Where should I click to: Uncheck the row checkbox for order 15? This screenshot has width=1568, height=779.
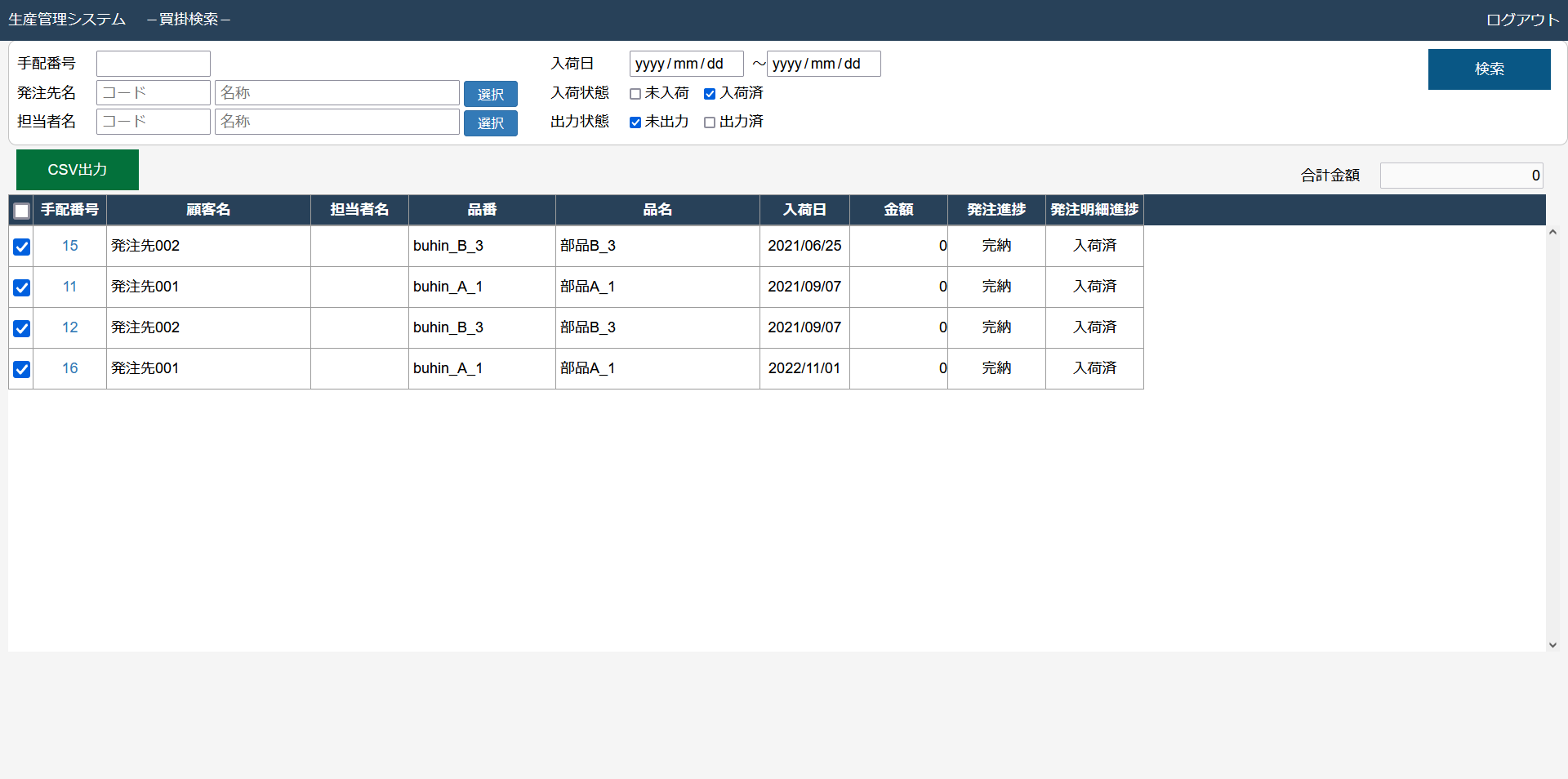22,247
